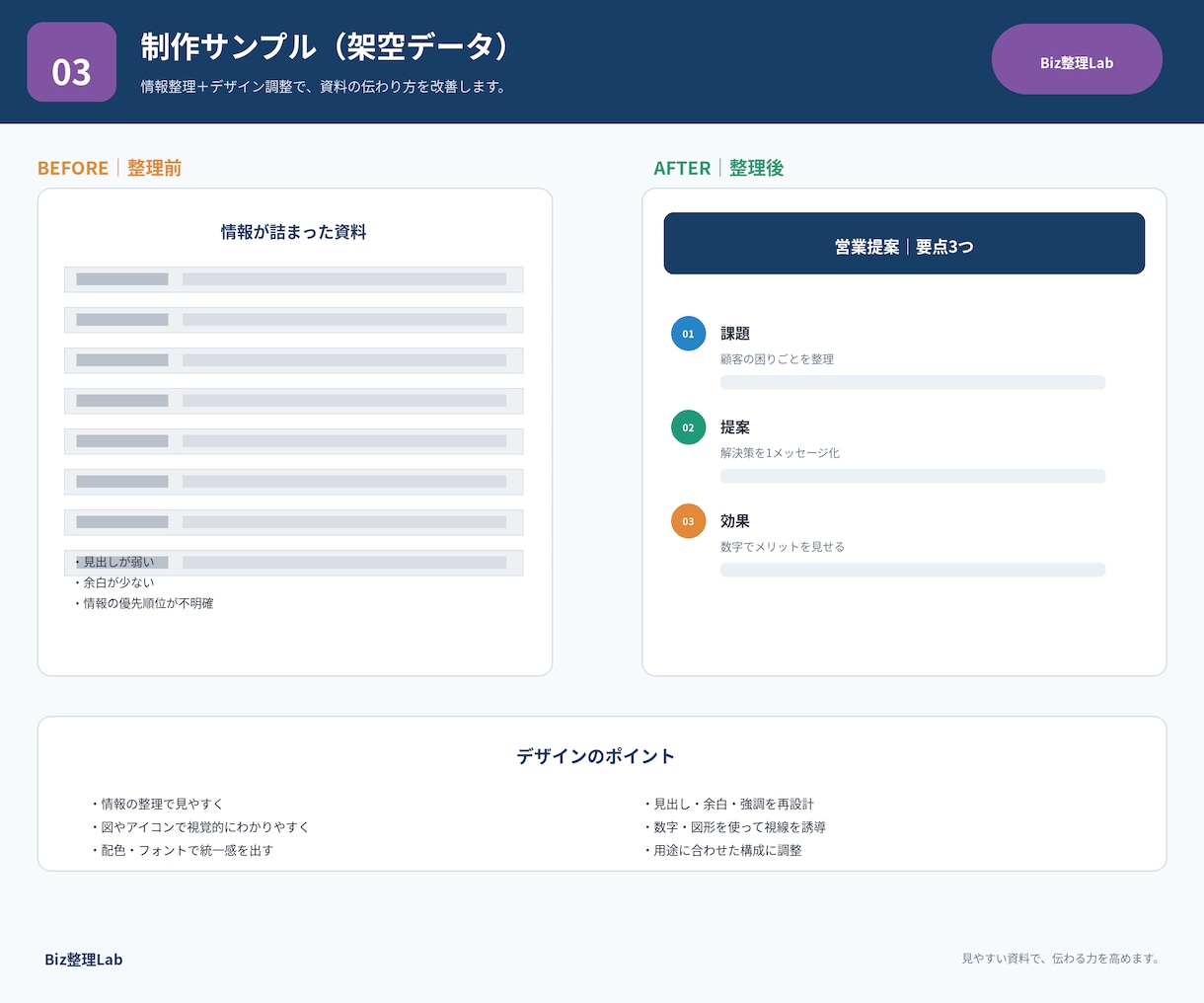Click the 制作サンプル（架空データ） title

coord(326,46)
